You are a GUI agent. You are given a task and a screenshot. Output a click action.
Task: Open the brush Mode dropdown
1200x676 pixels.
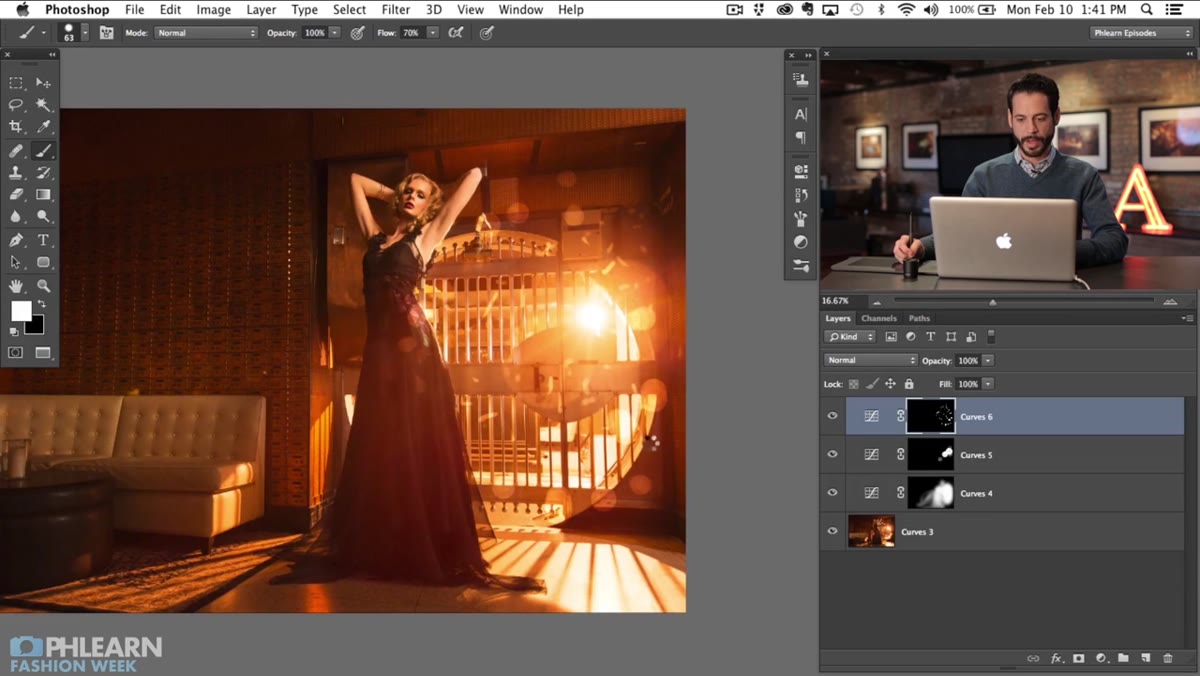(206, 33)
